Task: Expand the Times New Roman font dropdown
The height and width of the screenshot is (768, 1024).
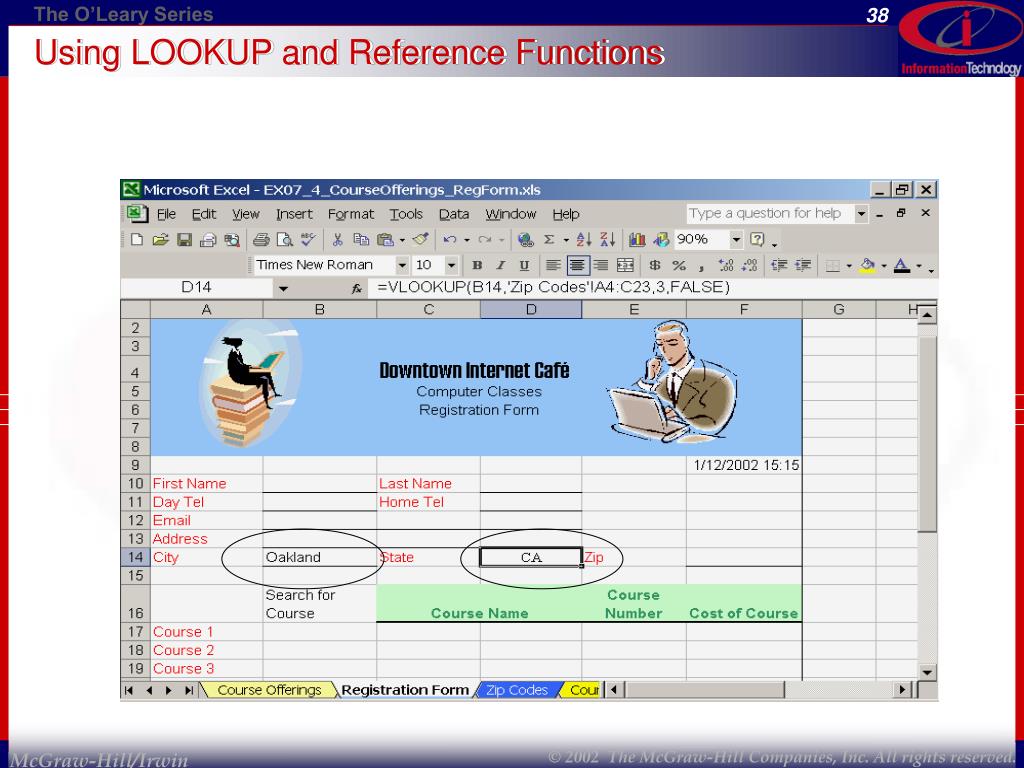Action: pyautogui.click(x=402, y=265)
